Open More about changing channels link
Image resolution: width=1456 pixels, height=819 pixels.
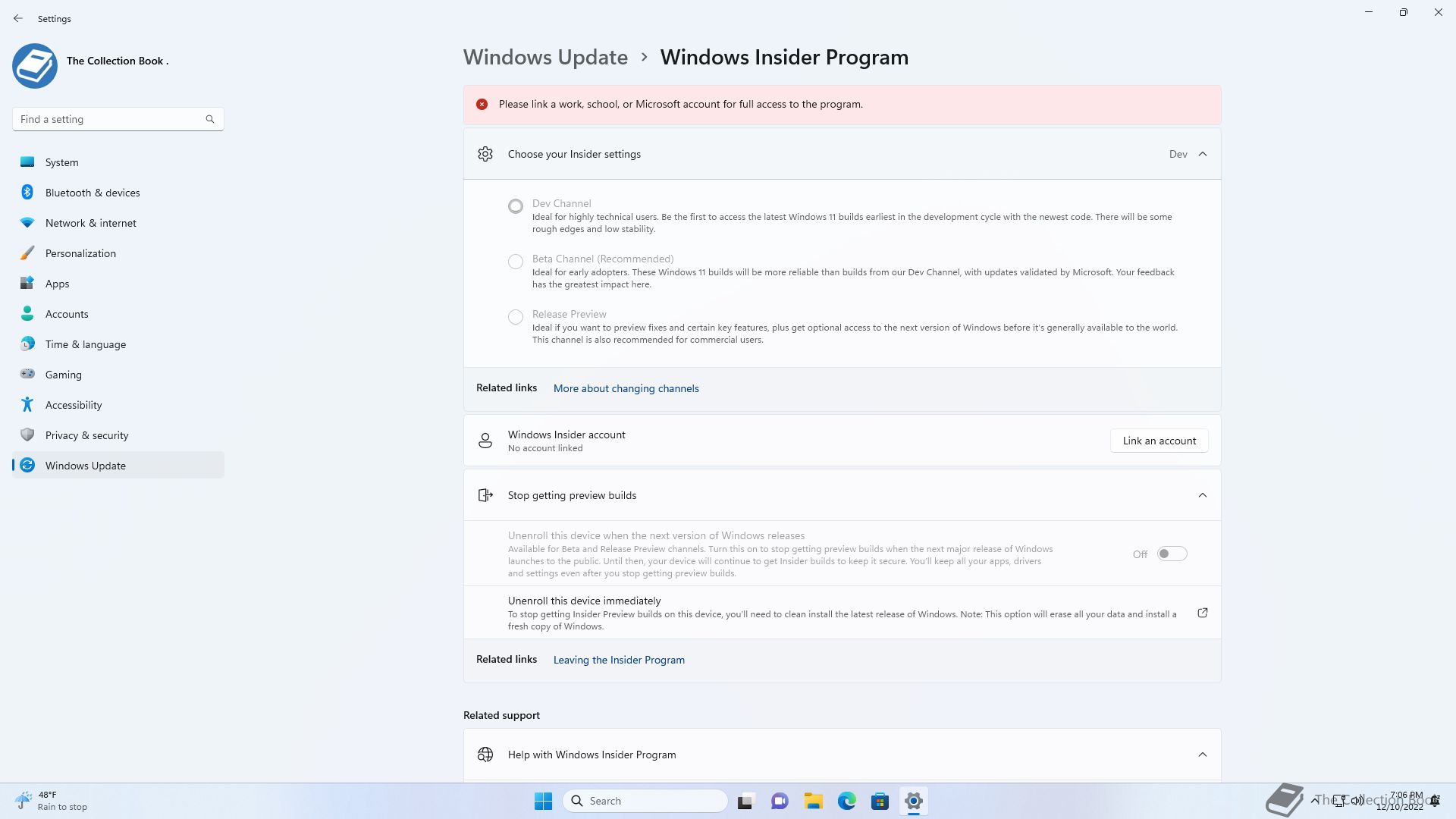[x=626, y=388]
